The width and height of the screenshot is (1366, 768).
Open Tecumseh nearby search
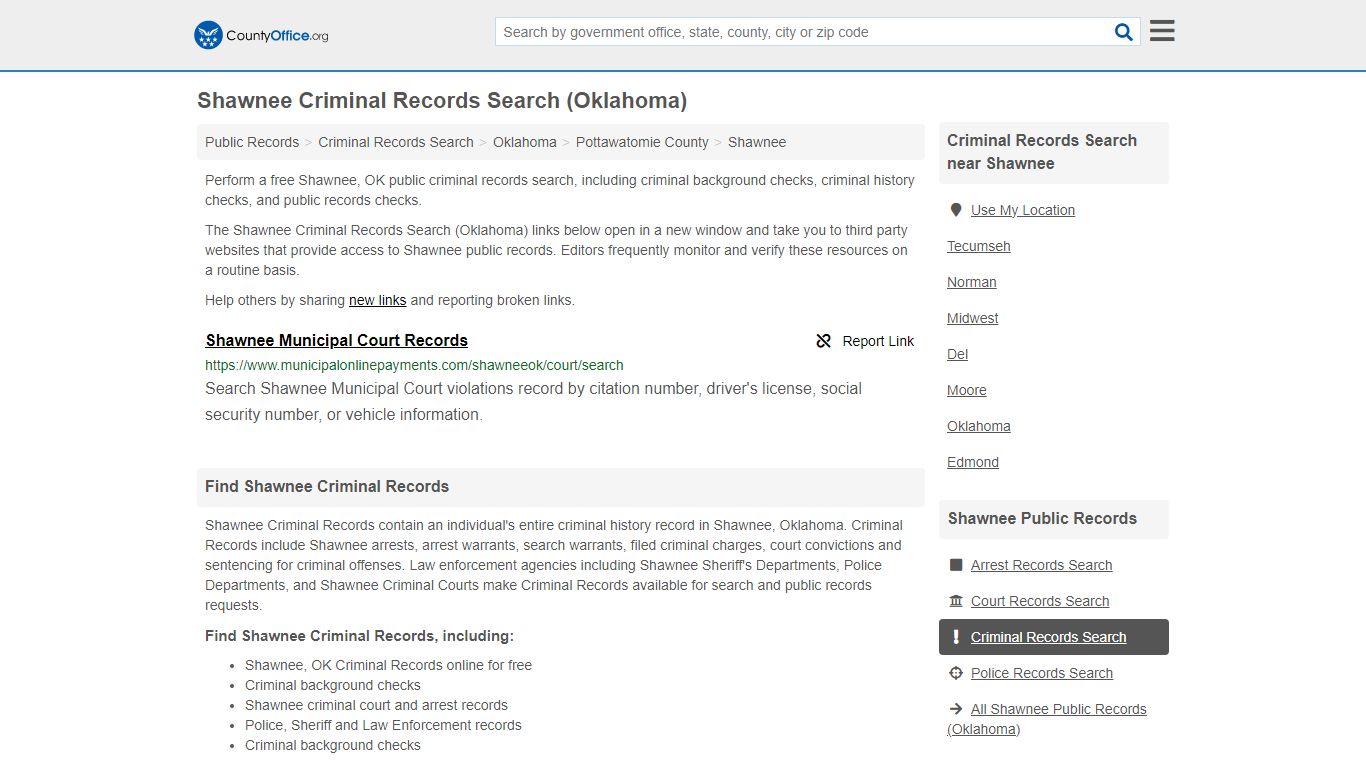tap(979, 246)
